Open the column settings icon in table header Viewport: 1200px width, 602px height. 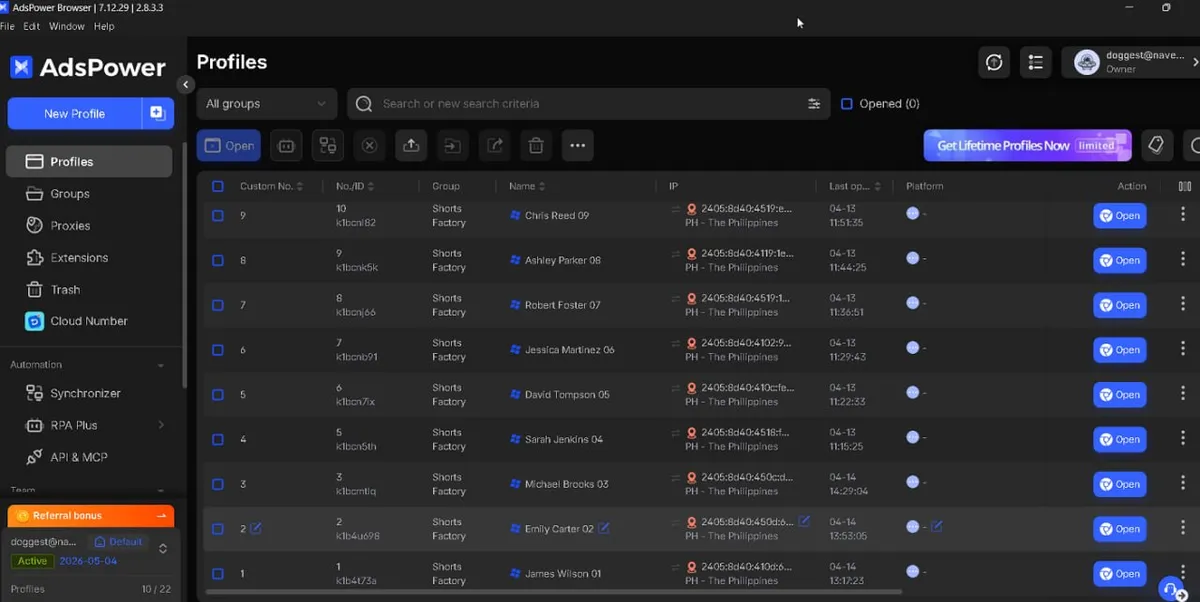pos(1185,186)
